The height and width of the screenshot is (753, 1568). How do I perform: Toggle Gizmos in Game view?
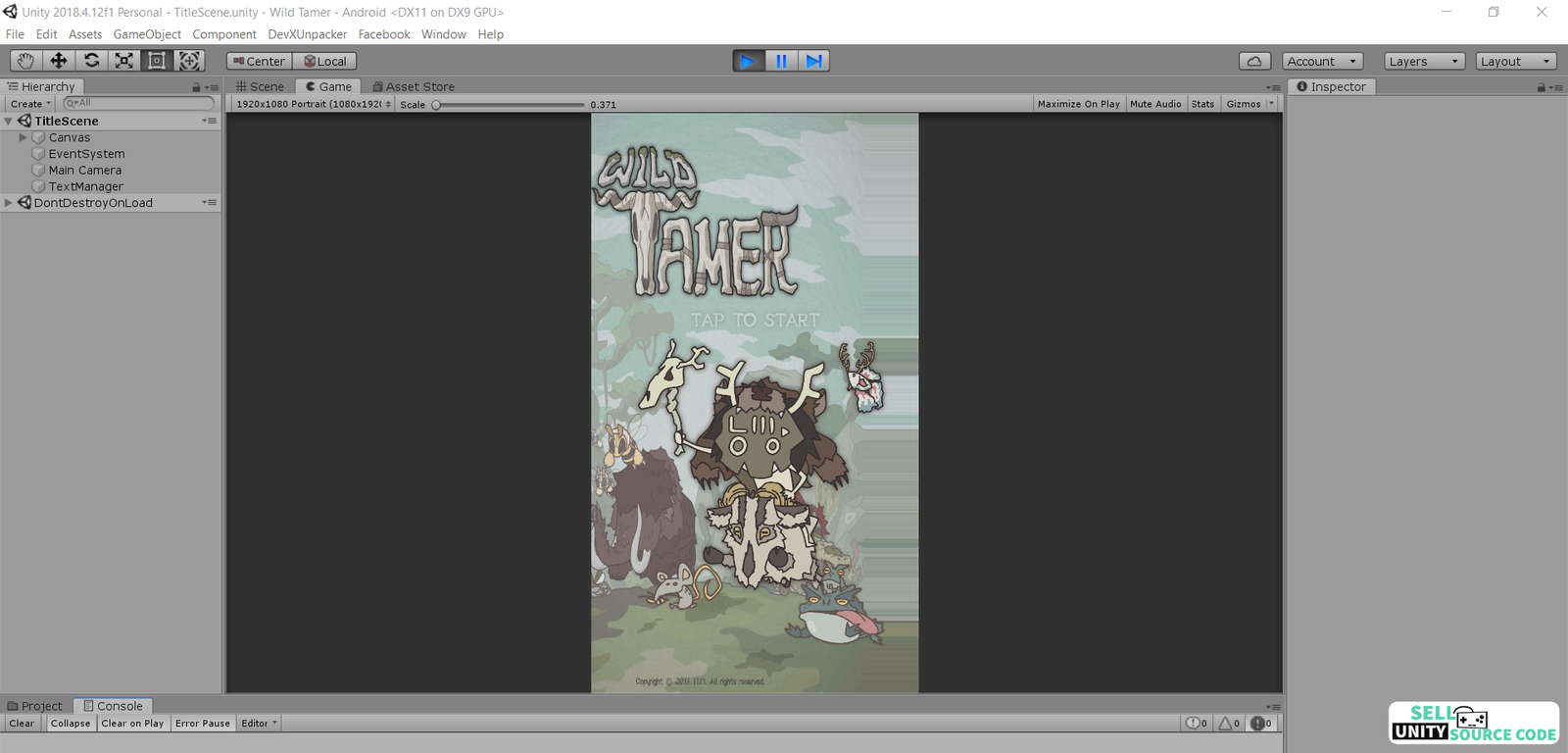coord(1243,104)
